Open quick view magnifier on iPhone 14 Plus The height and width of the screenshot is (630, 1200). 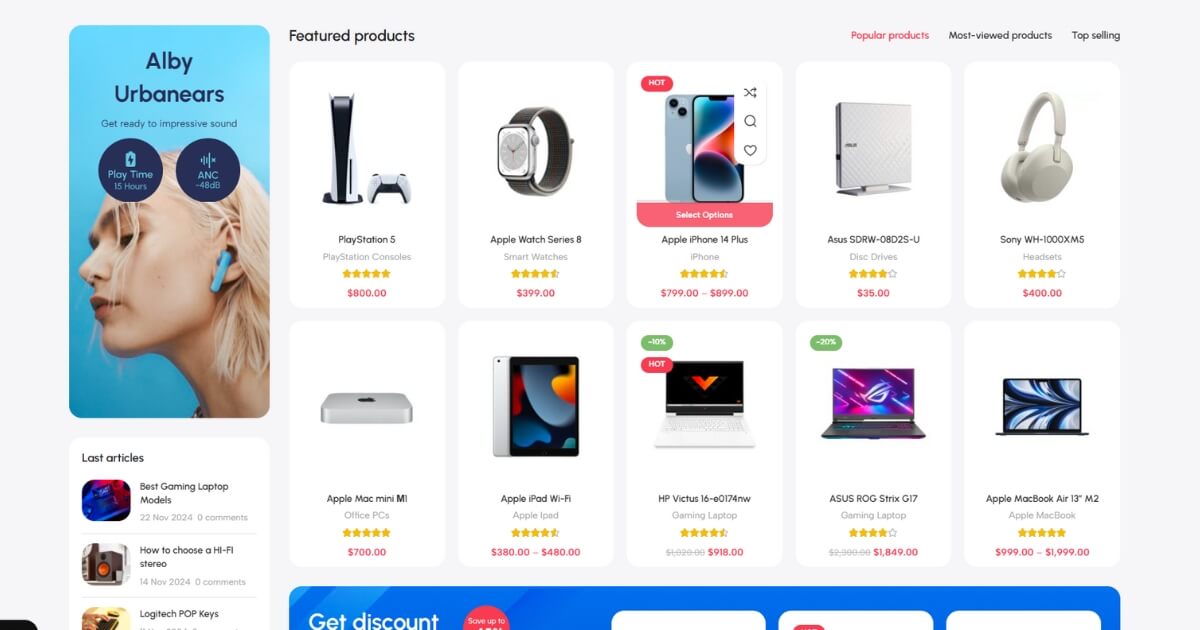point(750,121)
